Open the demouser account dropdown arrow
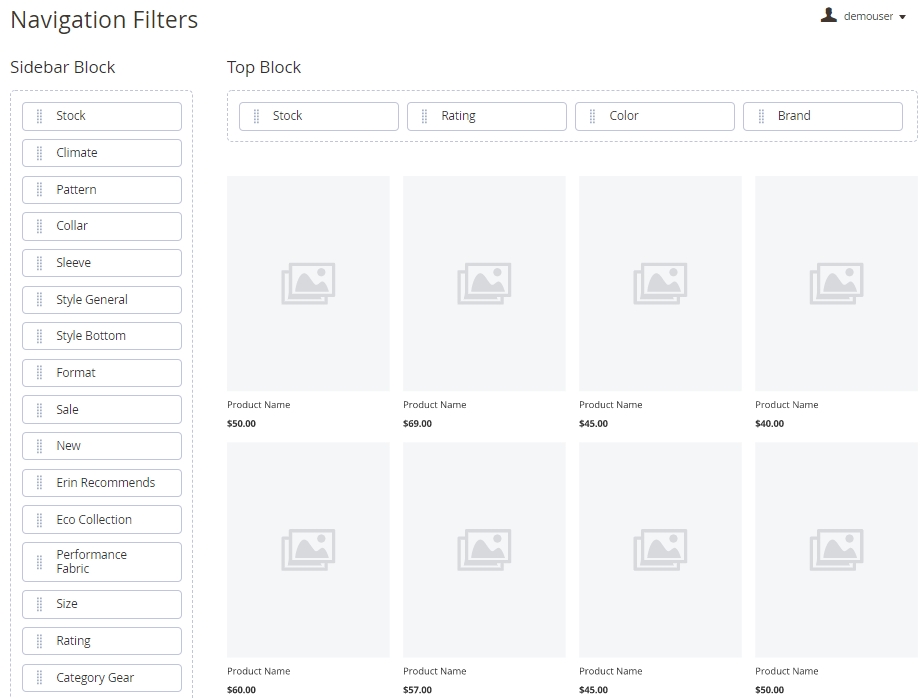The image size is (920, 698). [902, 17]
